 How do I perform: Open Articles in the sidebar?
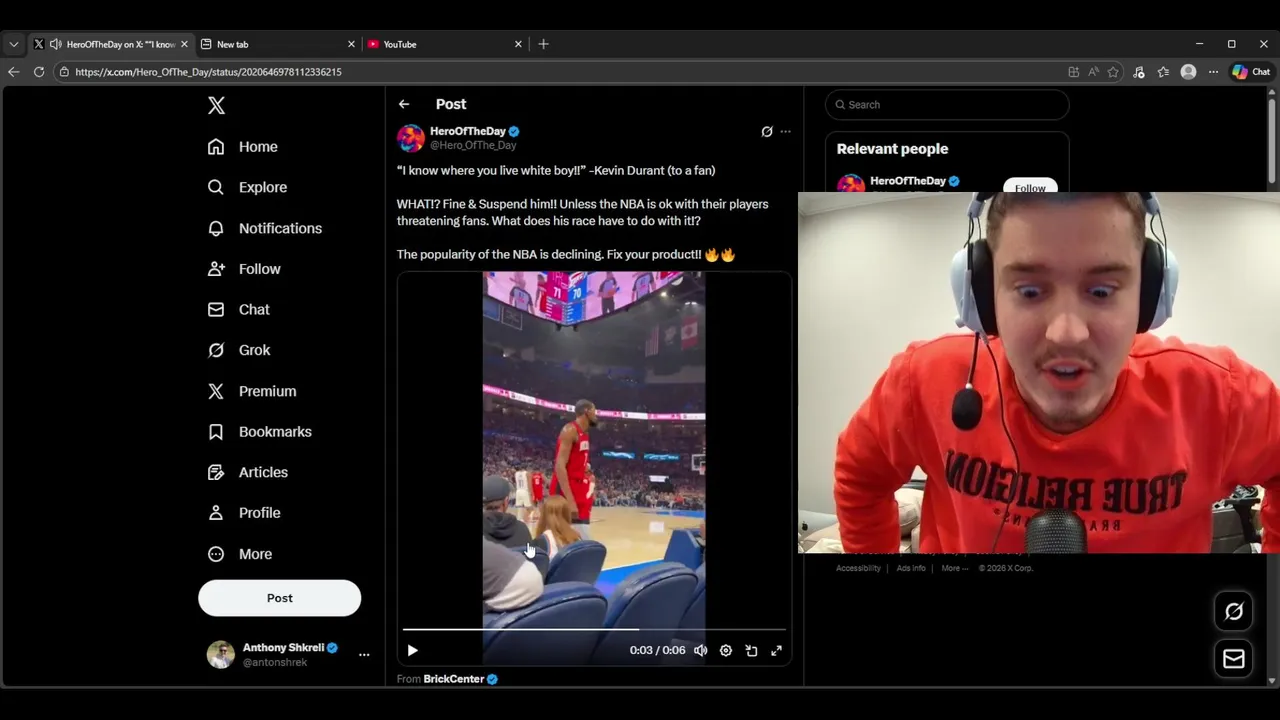(247, 472)
